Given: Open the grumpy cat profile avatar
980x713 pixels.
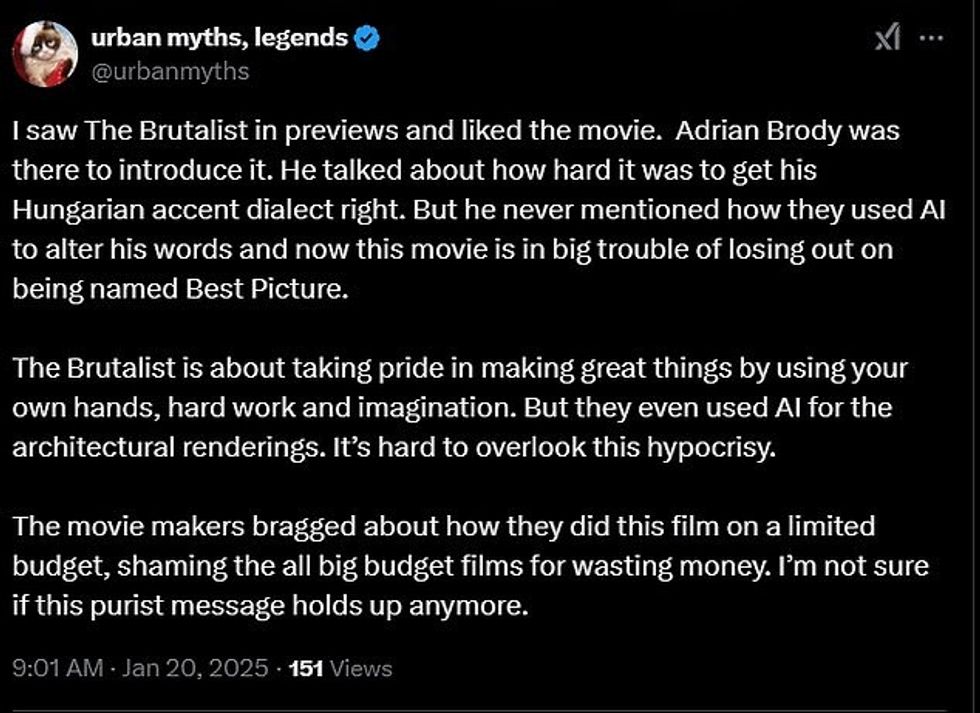Looking at the screenshot, I should coord(45,53).
